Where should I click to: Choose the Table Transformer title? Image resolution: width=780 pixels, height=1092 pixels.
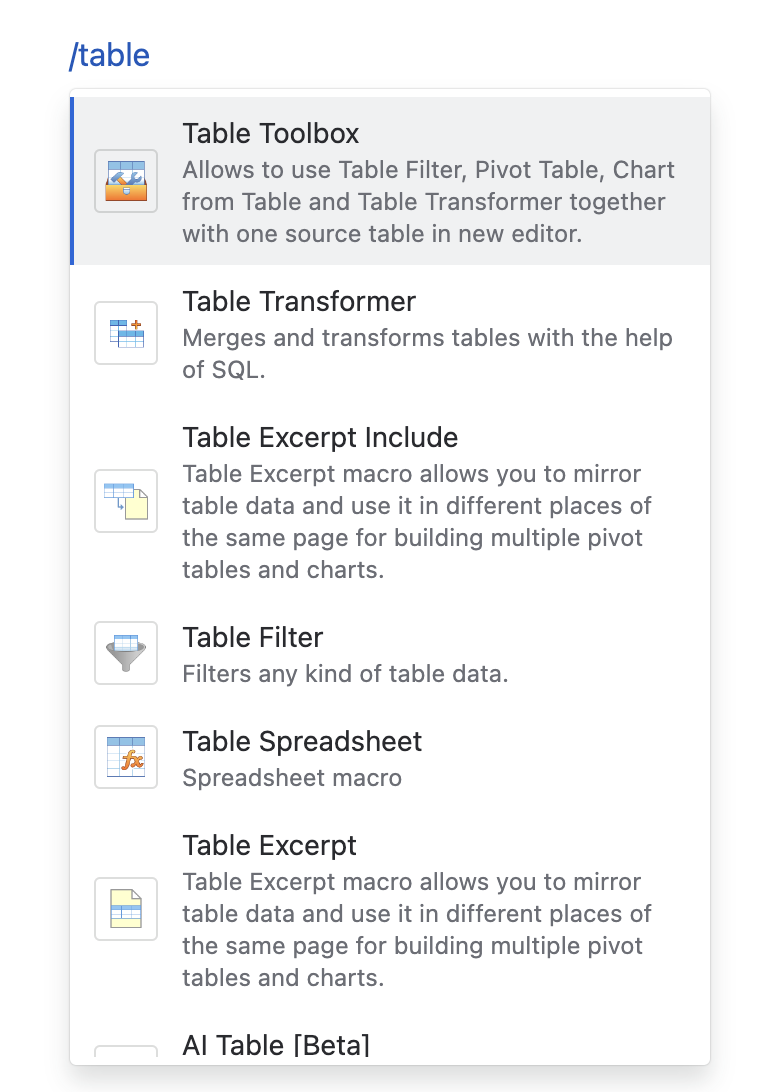(299, 302)
